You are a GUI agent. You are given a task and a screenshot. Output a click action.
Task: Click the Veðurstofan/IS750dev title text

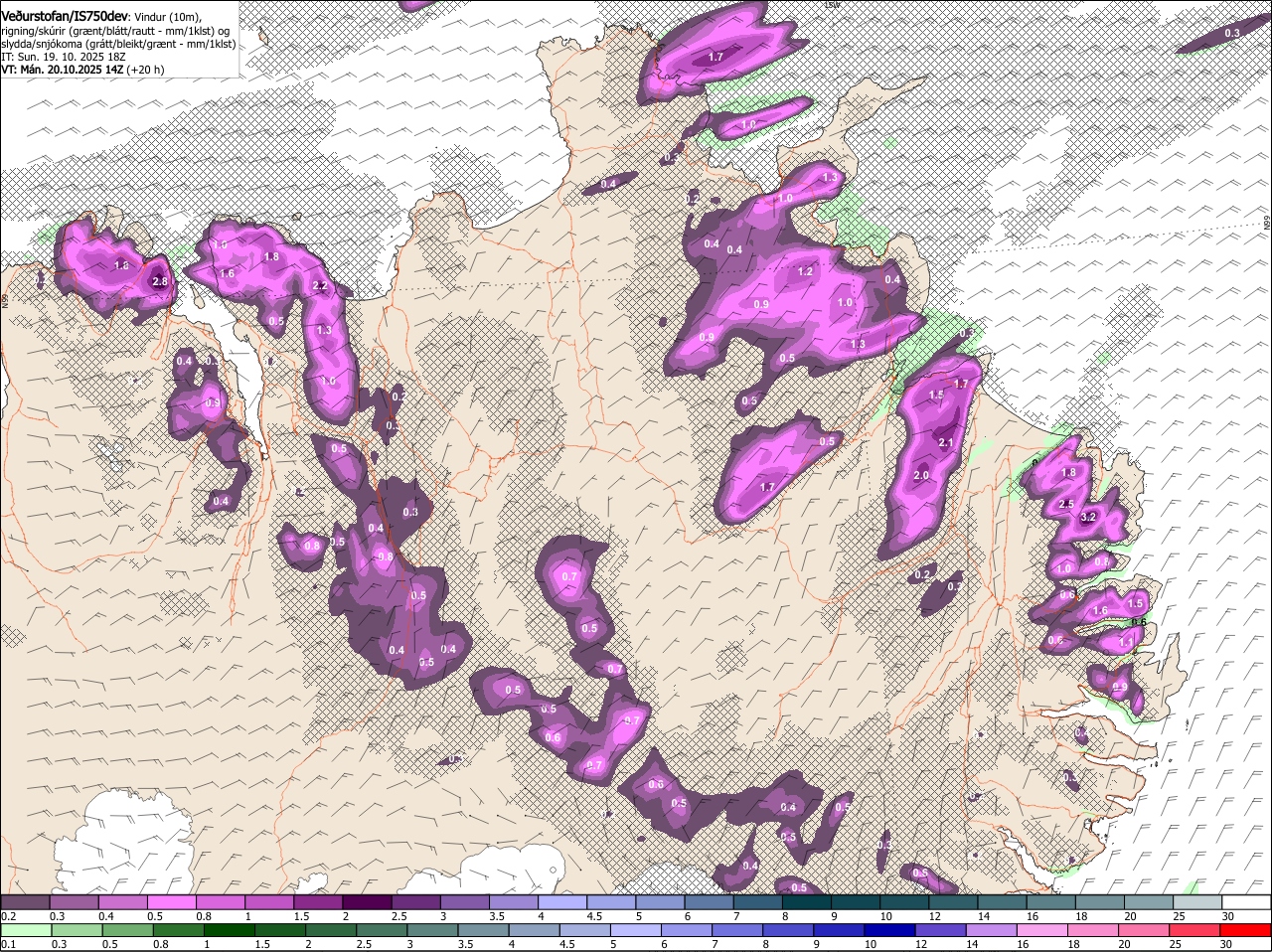tap(65, 17)
